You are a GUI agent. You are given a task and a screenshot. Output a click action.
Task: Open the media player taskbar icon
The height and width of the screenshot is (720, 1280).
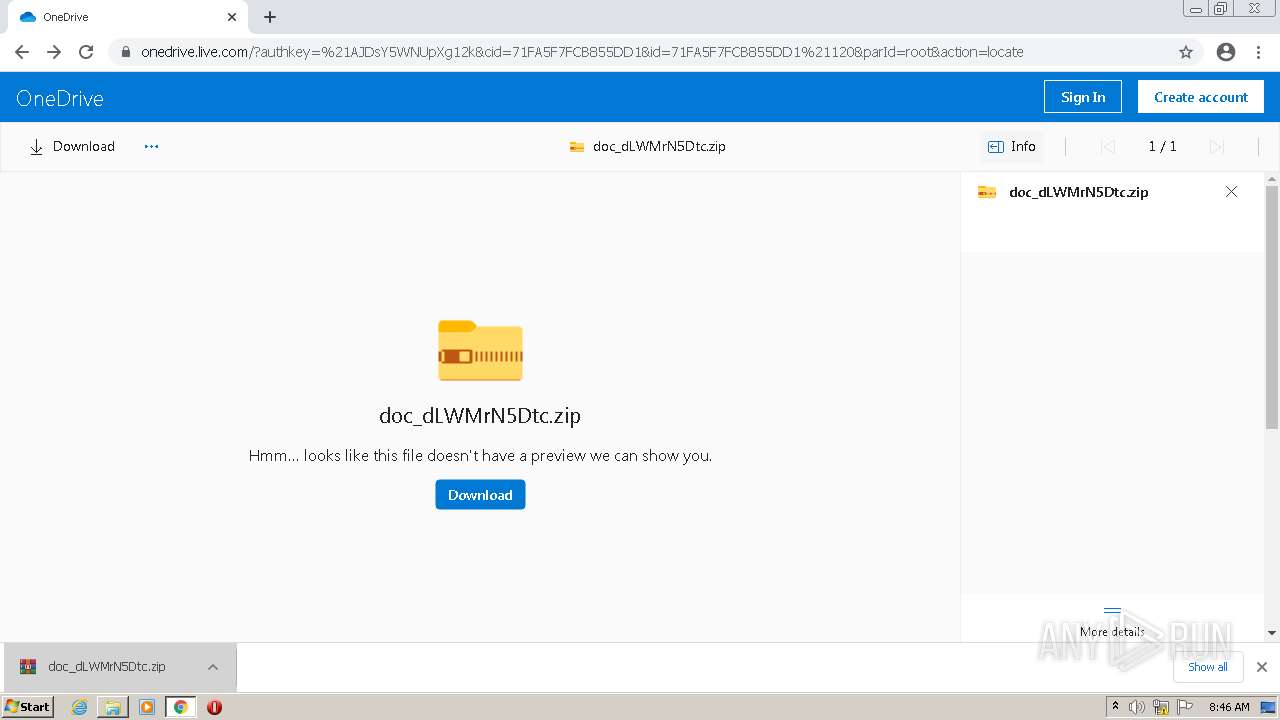point(147,707)
